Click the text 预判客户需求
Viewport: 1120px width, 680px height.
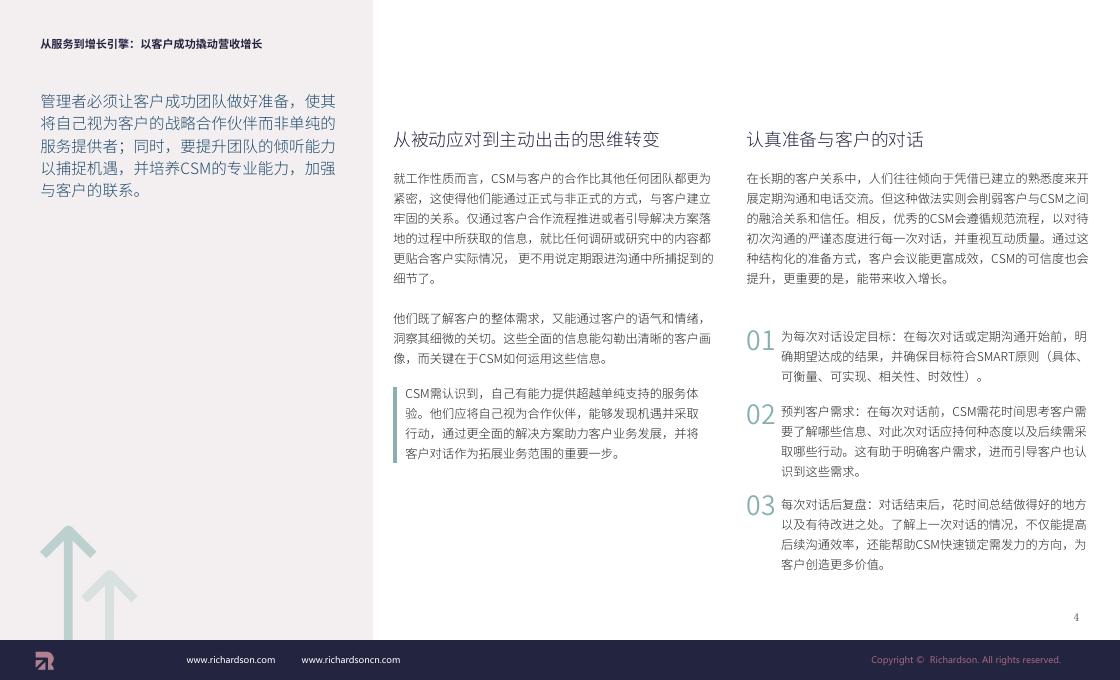click(x=818, y=411)
